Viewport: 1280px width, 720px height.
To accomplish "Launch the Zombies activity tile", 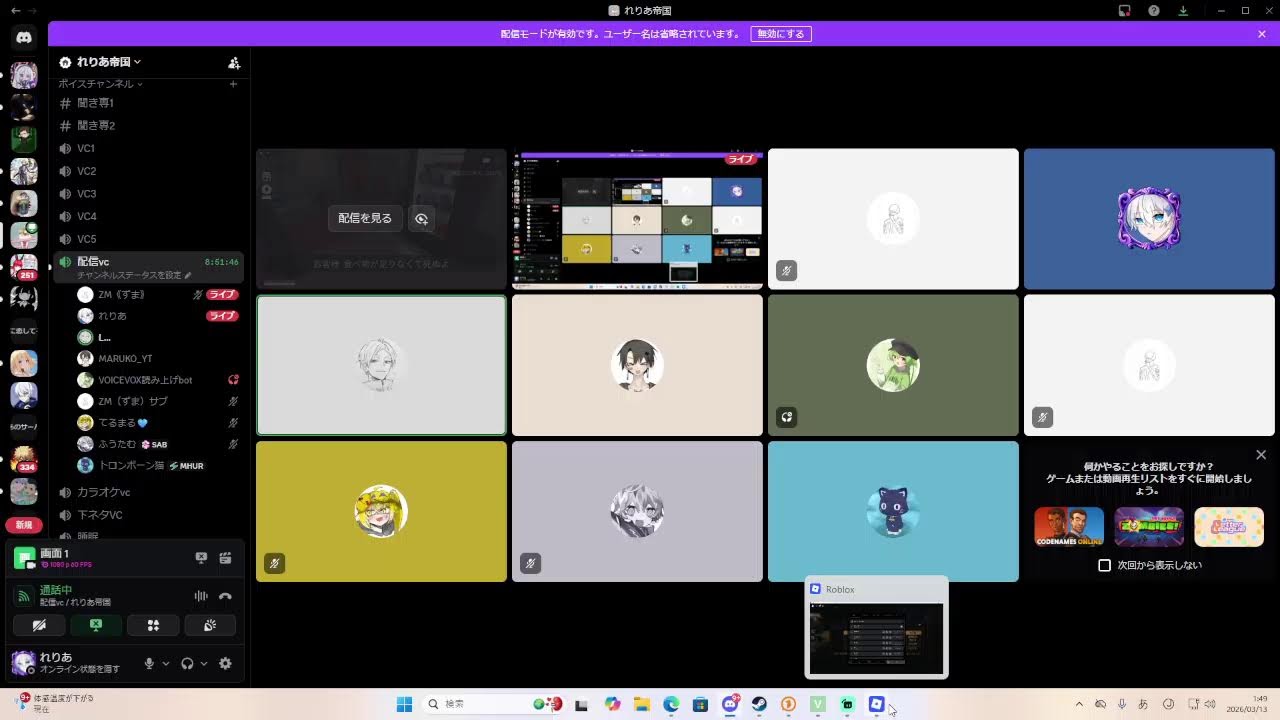I will (x=1149, y=527).
